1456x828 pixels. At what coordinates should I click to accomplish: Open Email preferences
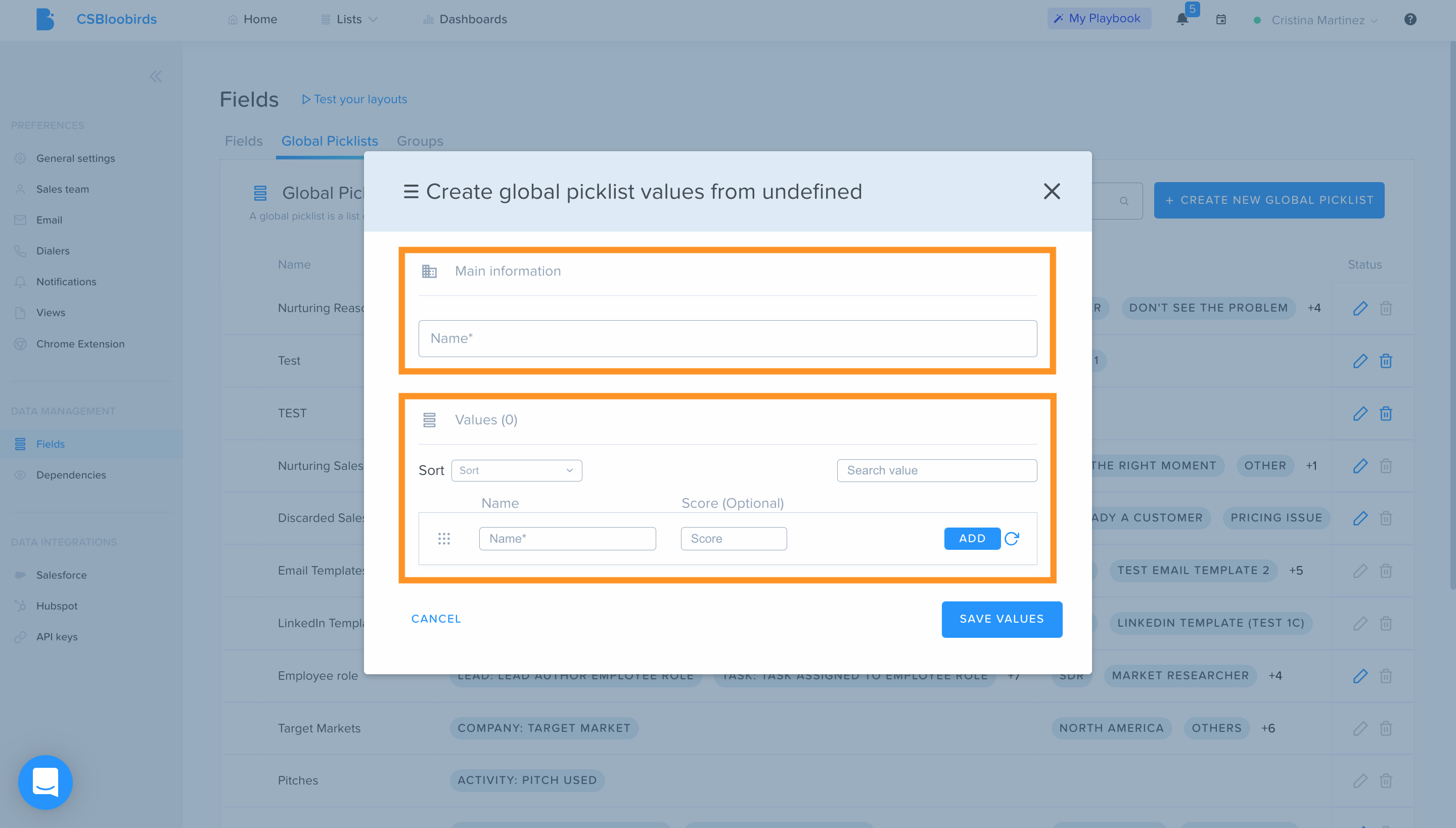49,220
